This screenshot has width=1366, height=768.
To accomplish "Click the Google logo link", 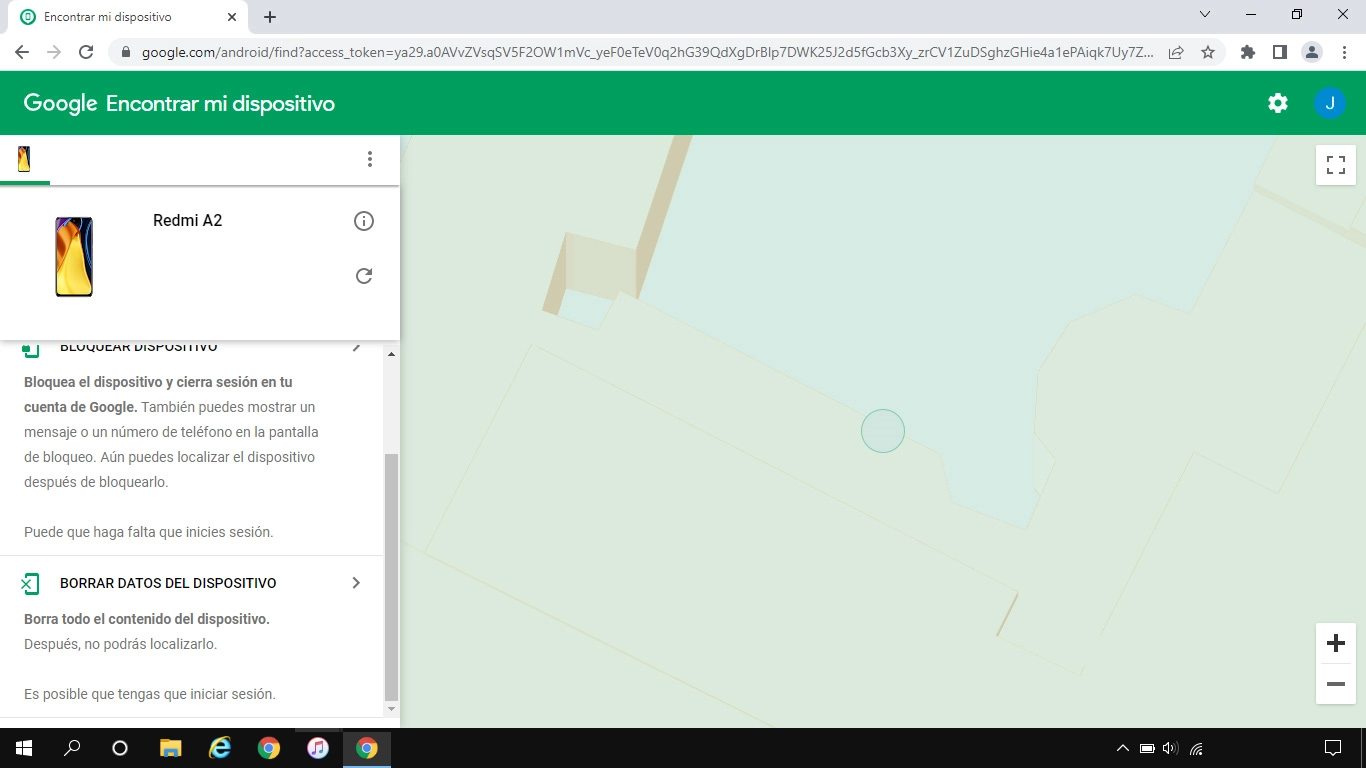I will (60, 102).
